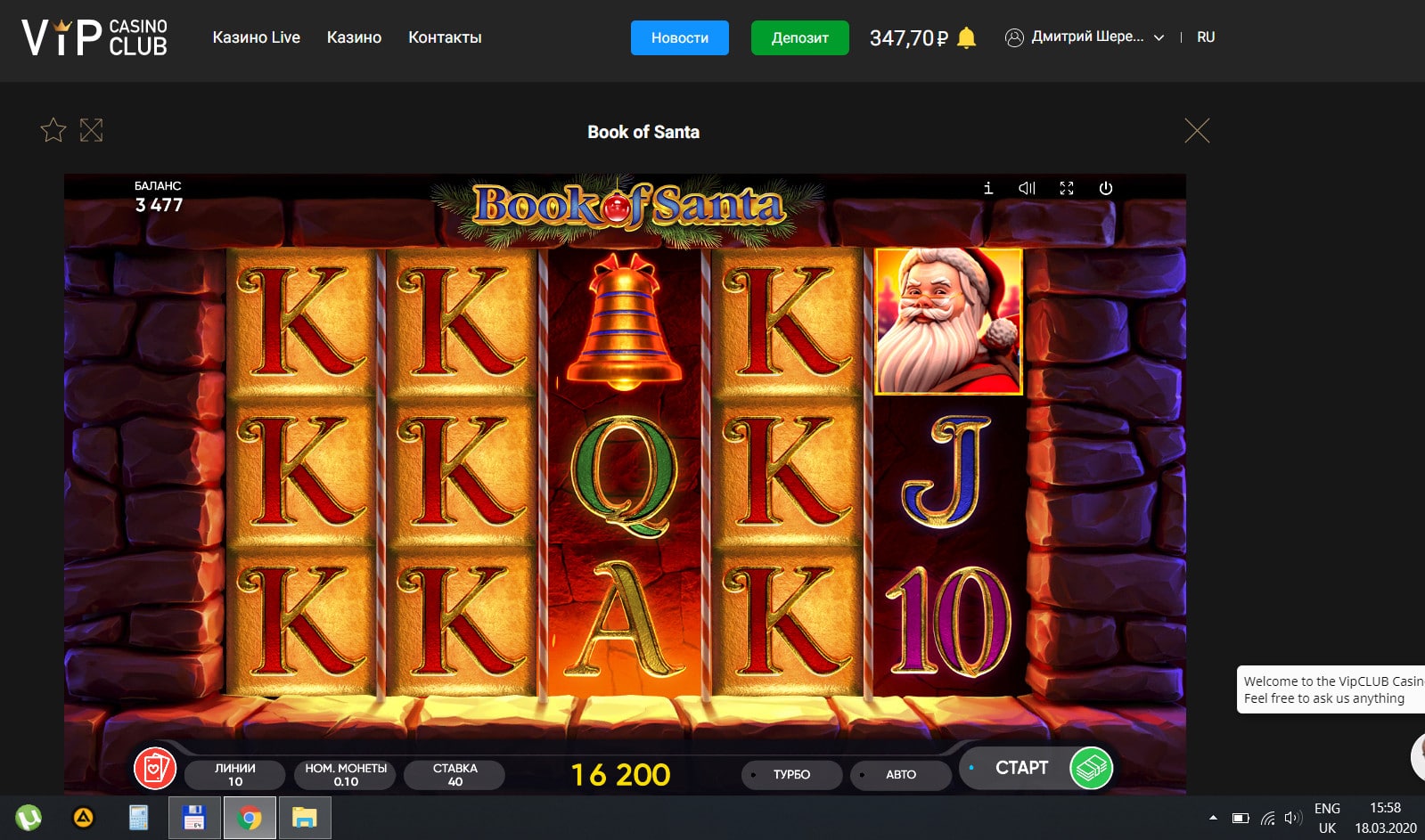Mute the game sound speaker icon
Screen dimensions: 1425x840
[1027, 188]
